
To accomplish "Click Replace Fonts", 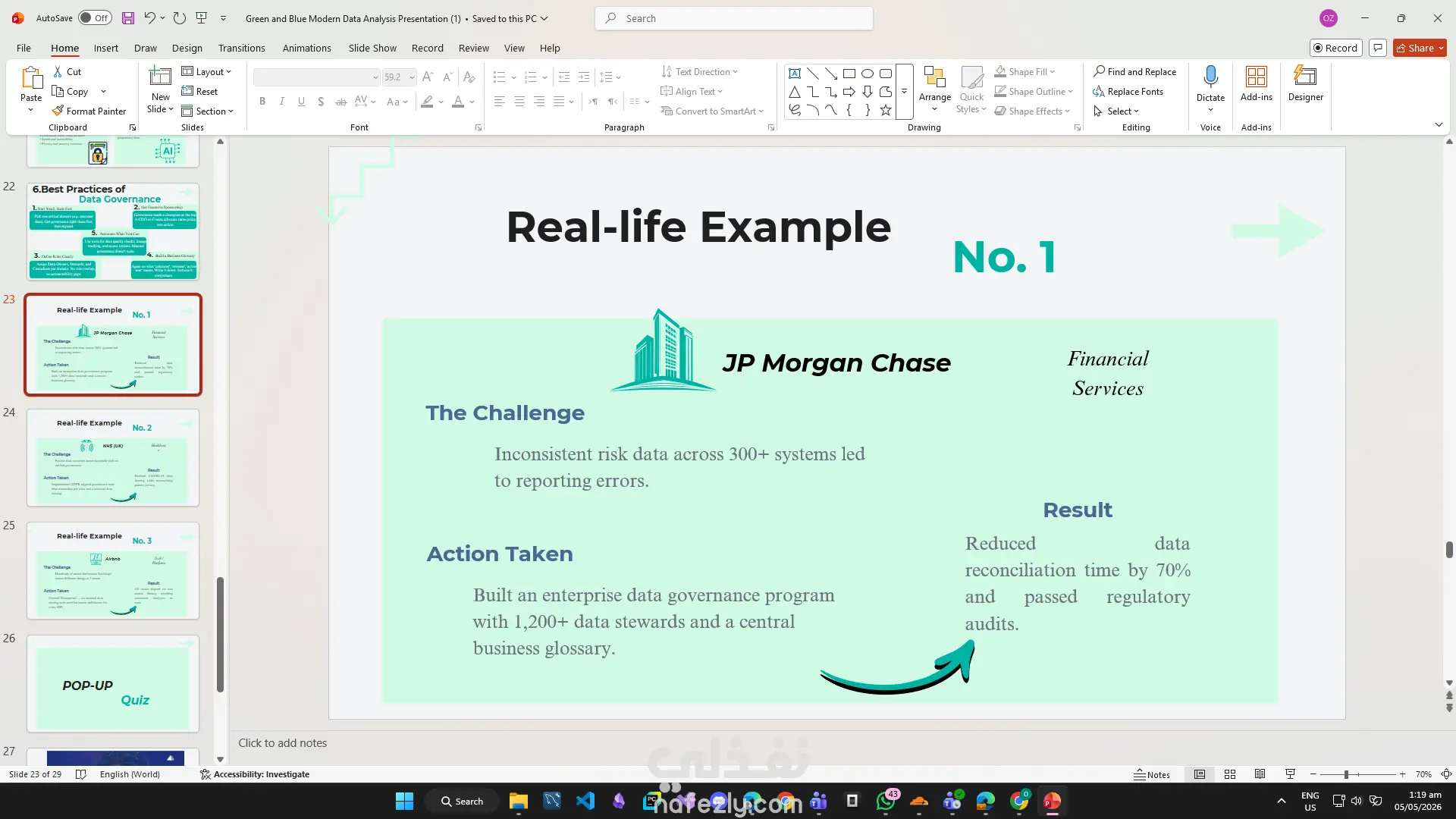I will pyautogui.click(x=1128, y=91).
